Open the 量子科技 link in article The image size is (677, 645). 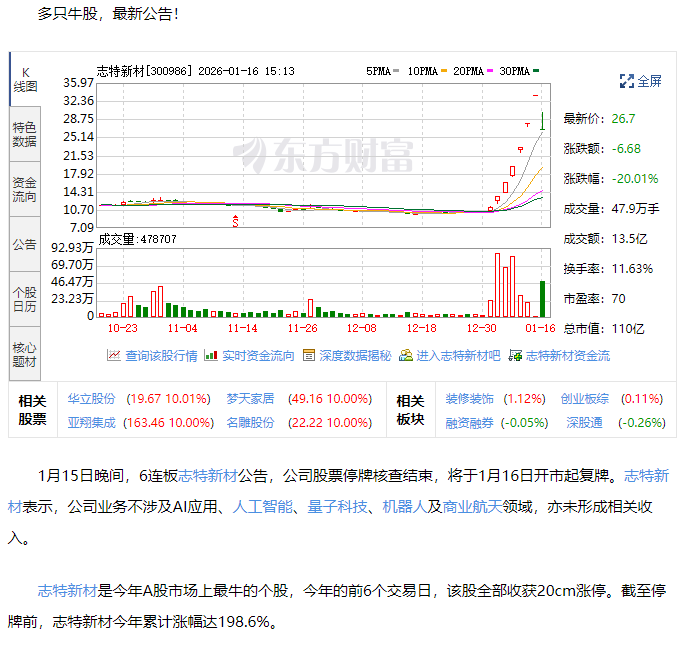click(x=338, y=506)
